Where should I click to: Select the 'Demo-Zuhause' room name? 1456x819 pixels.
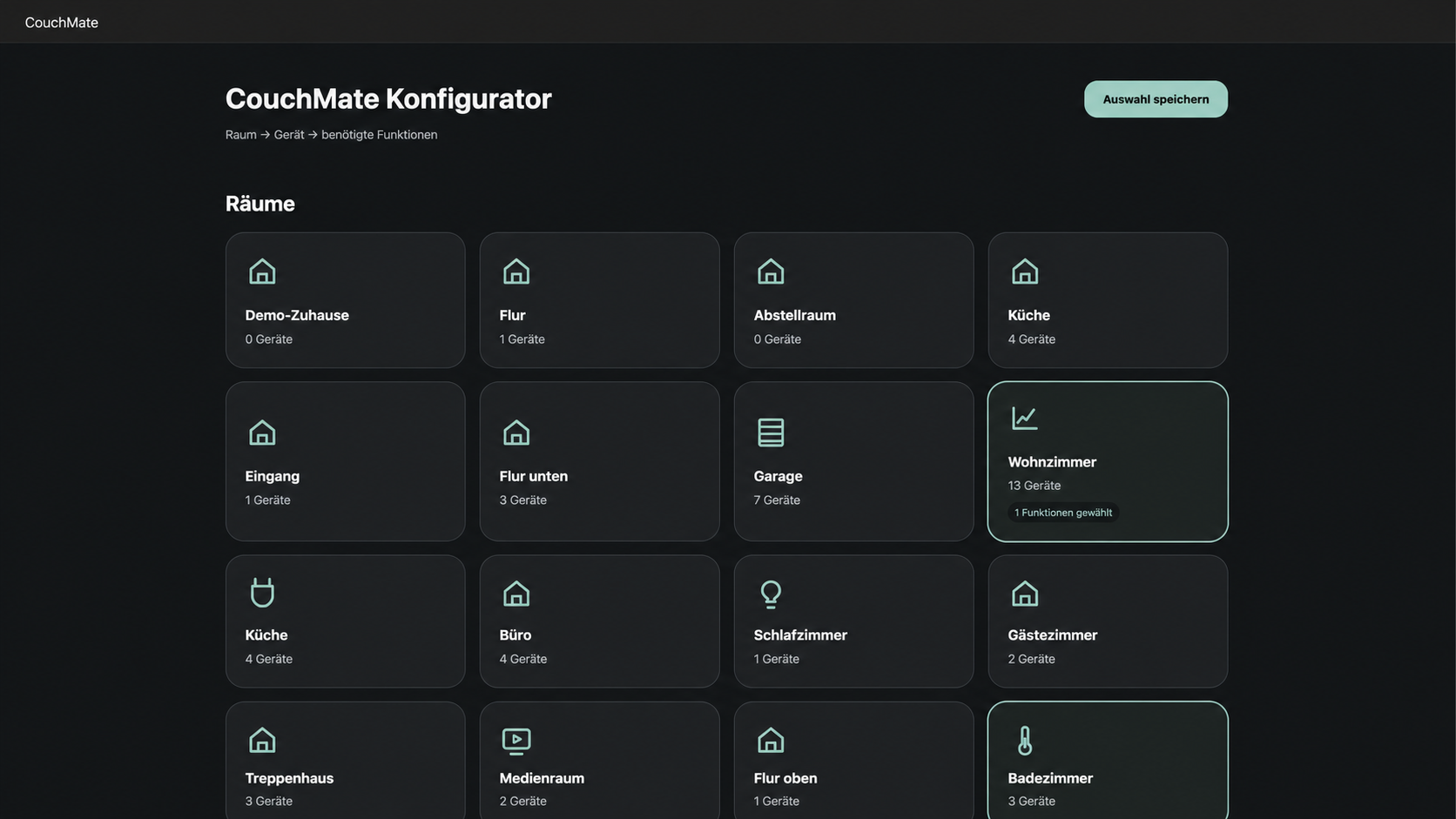click(x=297, y=315)
